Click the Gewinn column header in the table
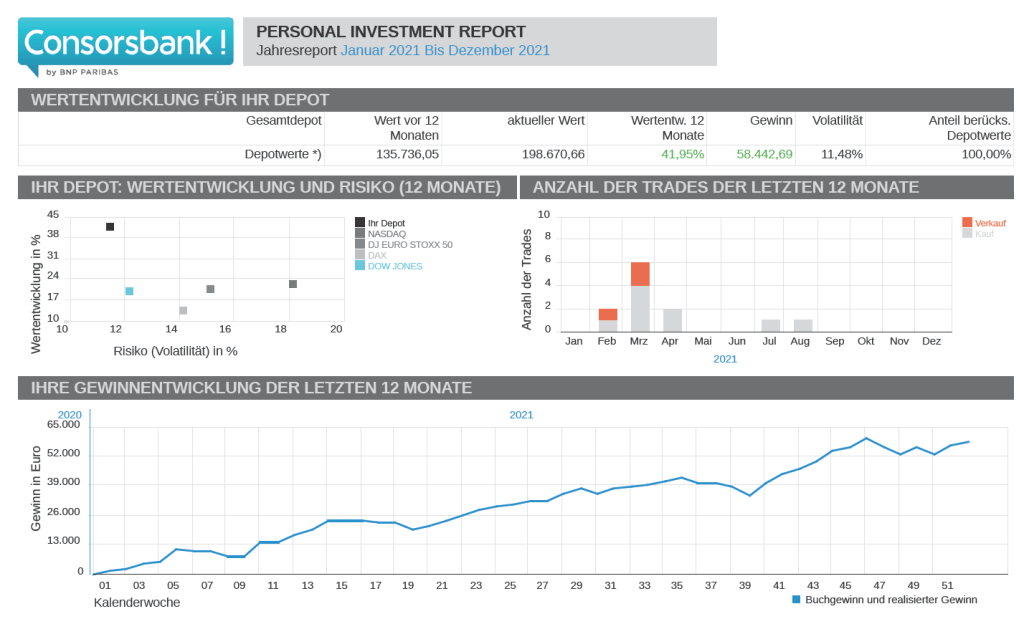 click(771, 120)
